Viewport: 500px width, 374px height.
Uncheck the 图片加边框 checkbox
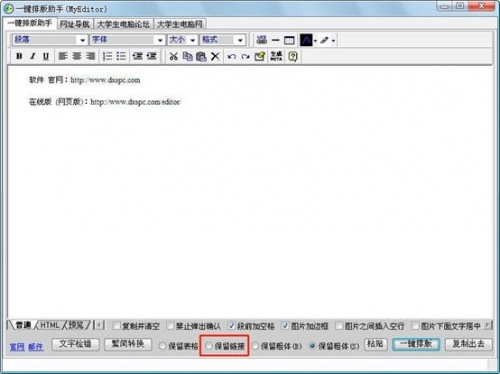285,326
